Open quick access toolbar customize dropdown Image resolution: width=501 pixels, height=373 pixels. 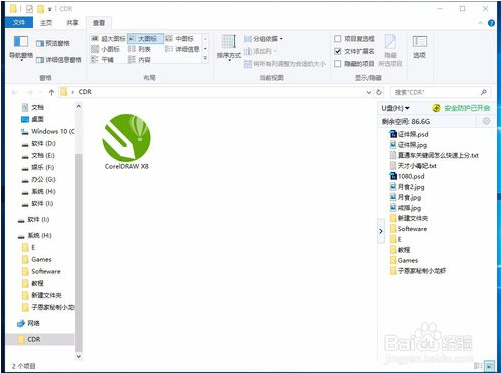click(x=49, y=9)
